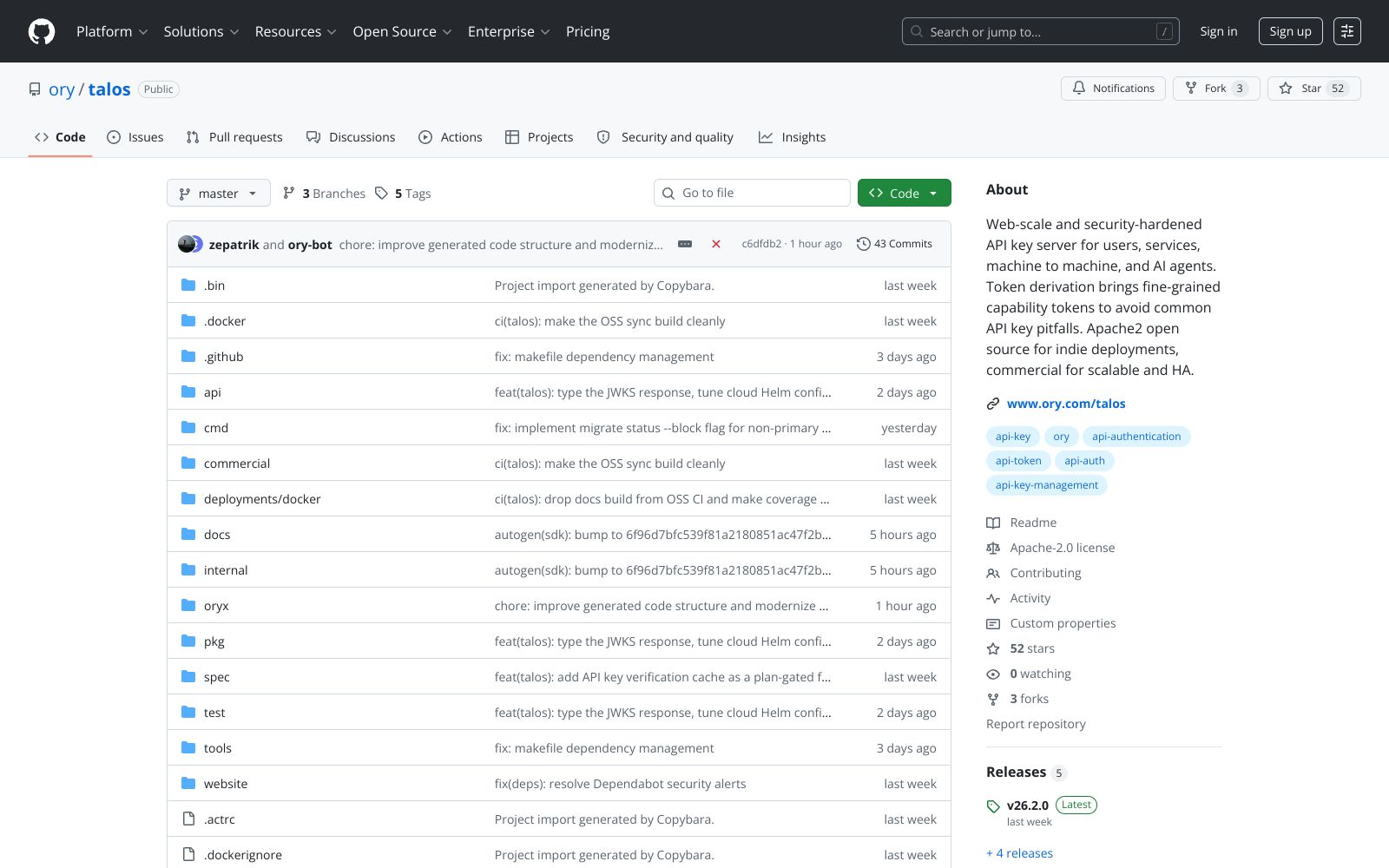This screenshot has height=868, width=1389.
Task: Open the 52 stars link
Action: tap(1032, 648)
